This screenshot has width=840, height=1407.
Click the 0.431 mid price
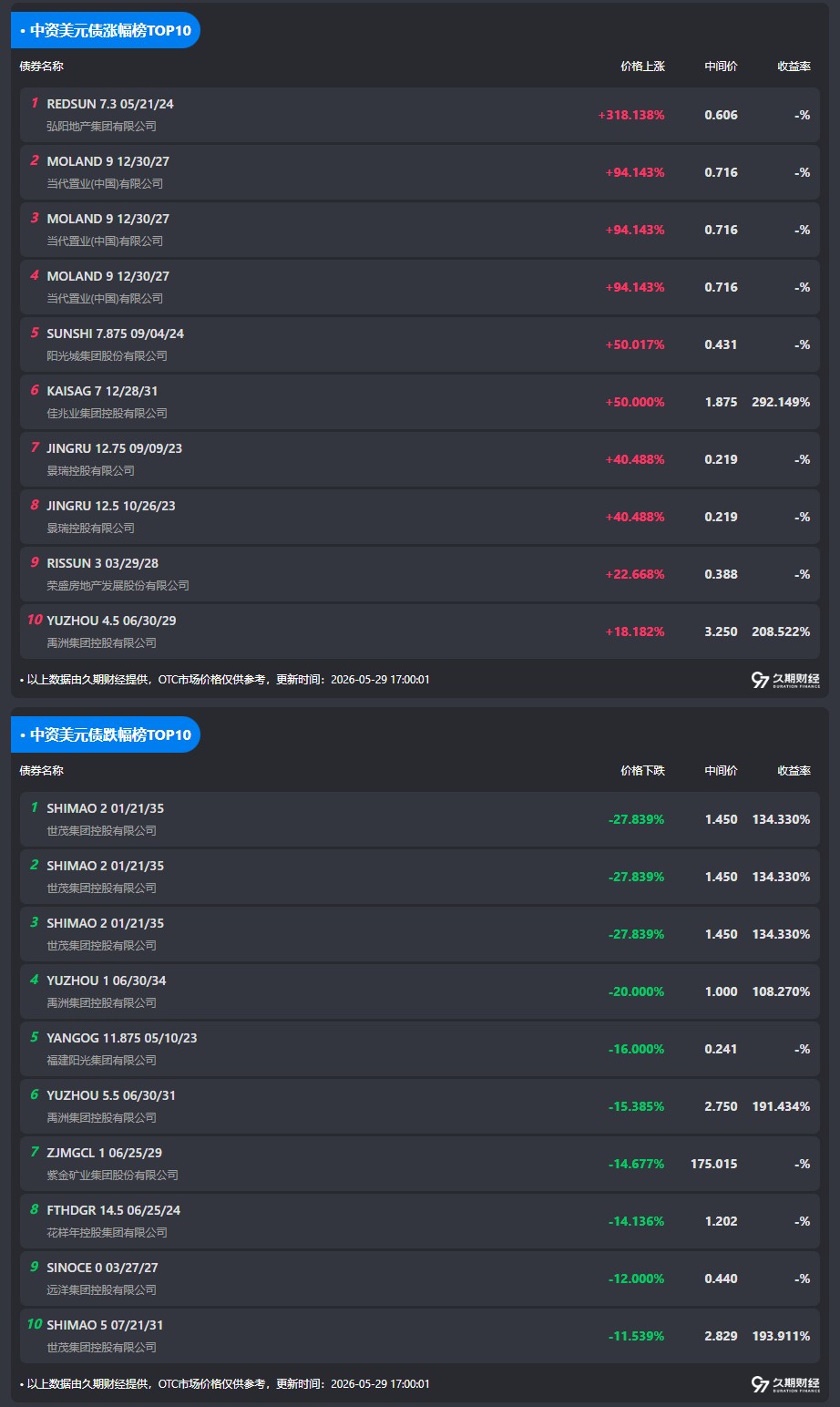tap(721, 345)
